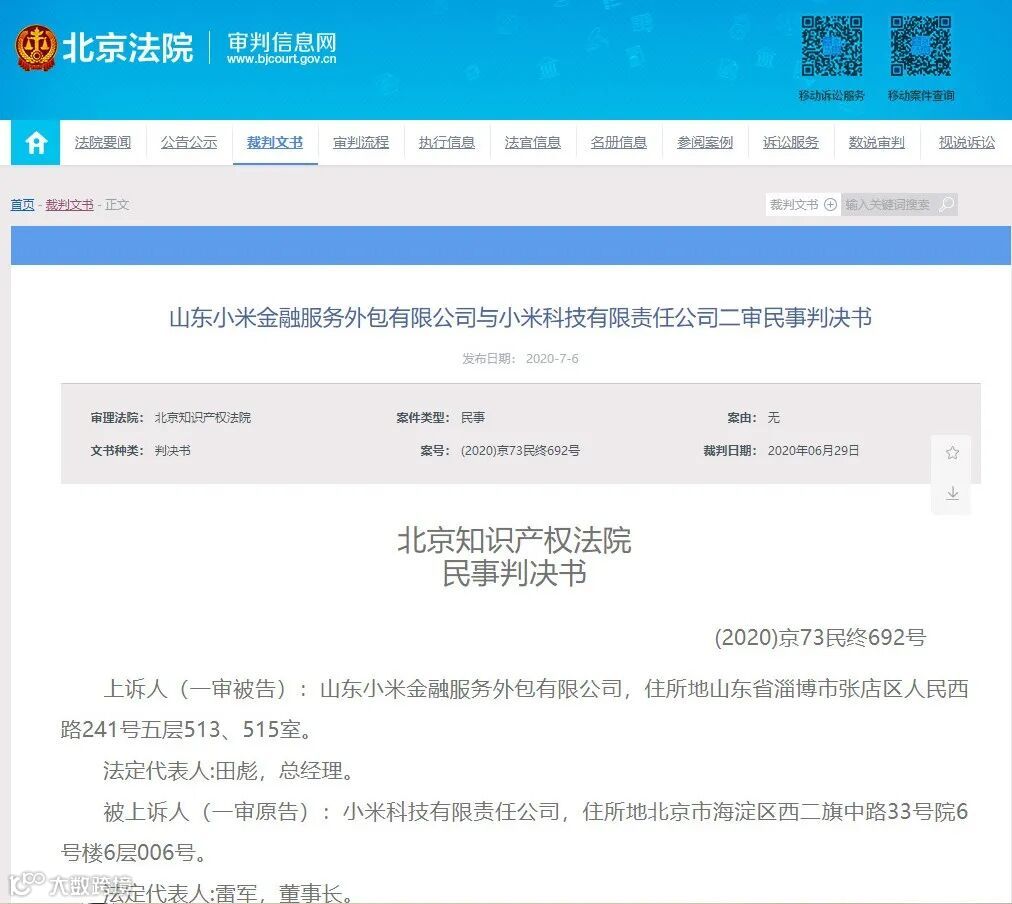
Task: Open the 执行信息 menu item
Action: (x=447, y=143)
